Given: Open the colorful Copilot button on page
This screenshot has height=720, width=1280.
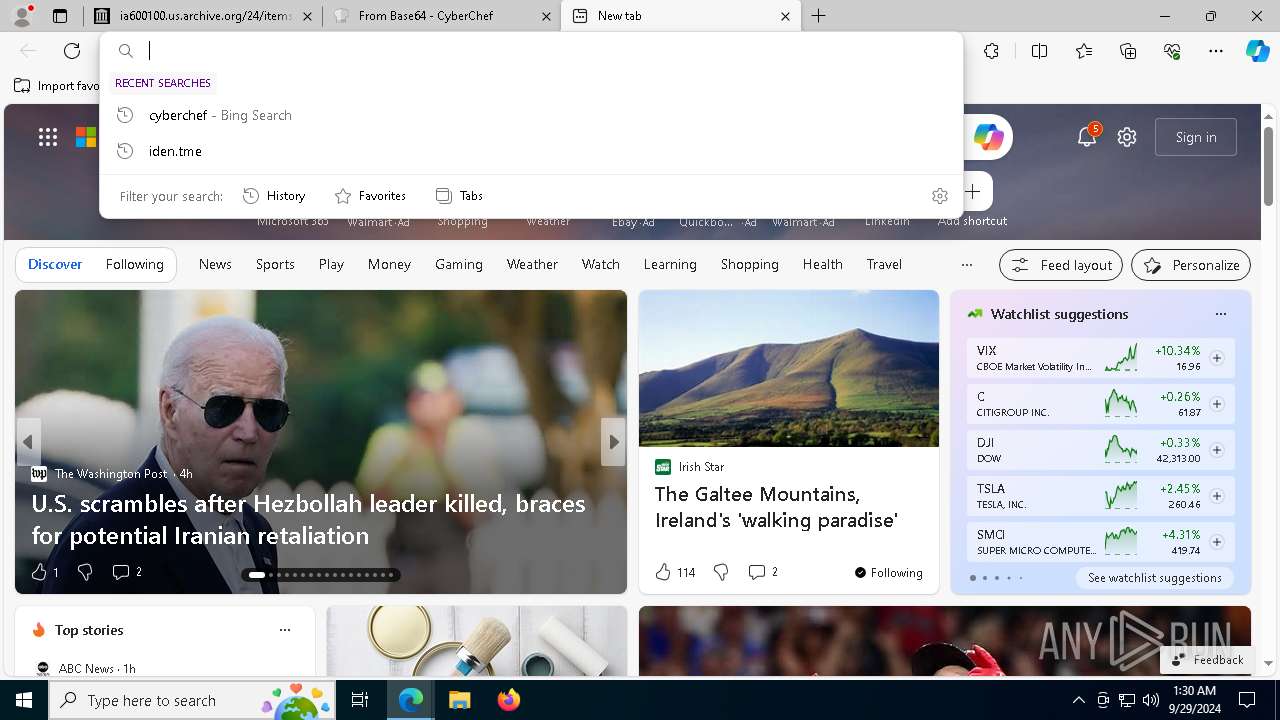Looking at the screenshot, I should [988, 137].
